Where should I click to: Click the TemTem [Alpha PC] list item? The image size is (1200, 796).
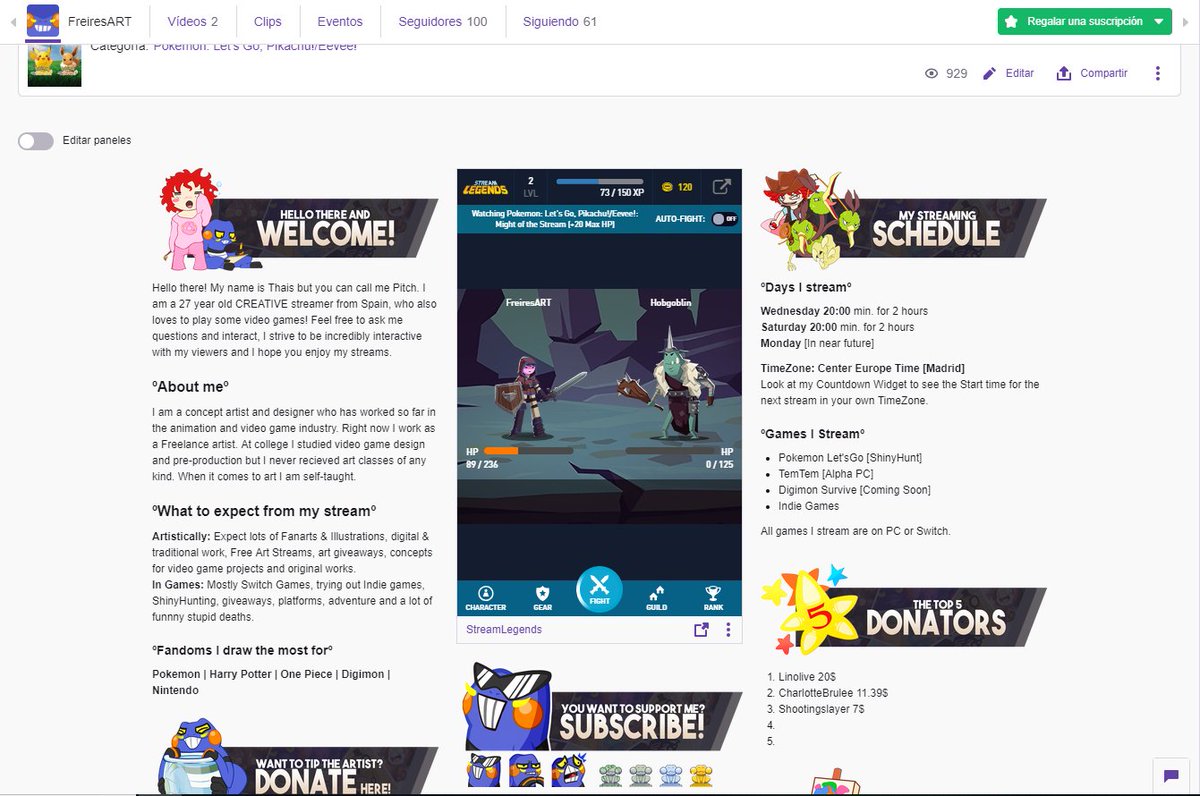click(x=826, y=474)
